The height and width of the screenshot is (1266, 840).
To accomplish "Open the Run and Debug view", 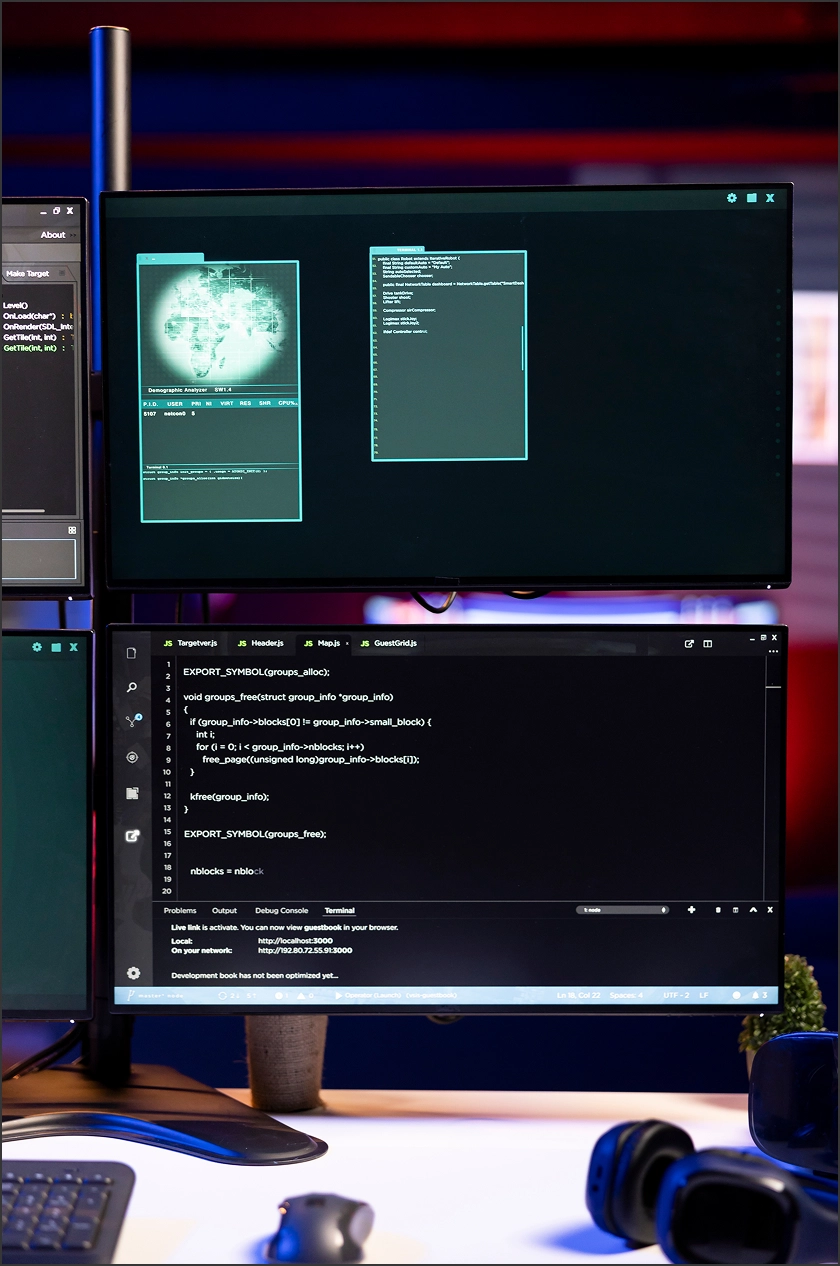I will pyautogui.click(x=131, y=757).
